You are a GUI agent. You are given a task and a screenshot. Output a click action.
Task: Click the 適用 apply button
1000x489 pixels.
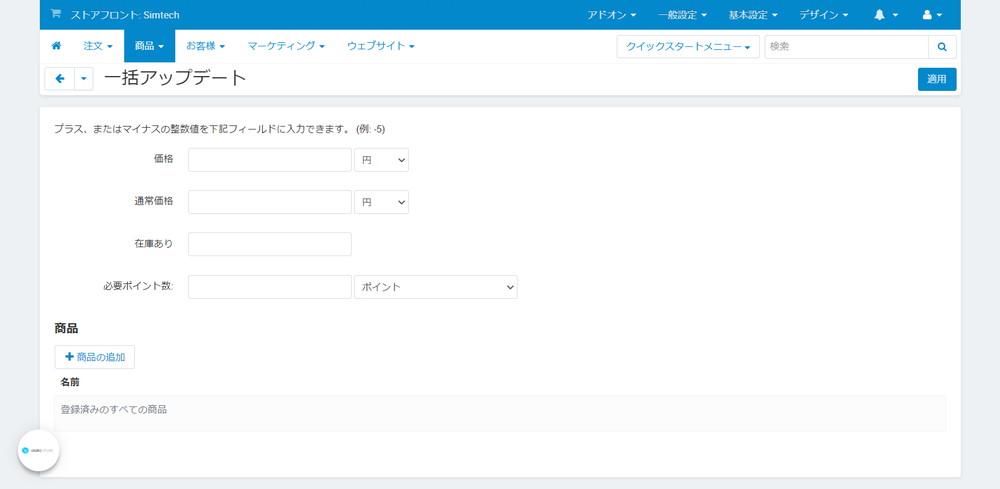[x=937, y=79]
